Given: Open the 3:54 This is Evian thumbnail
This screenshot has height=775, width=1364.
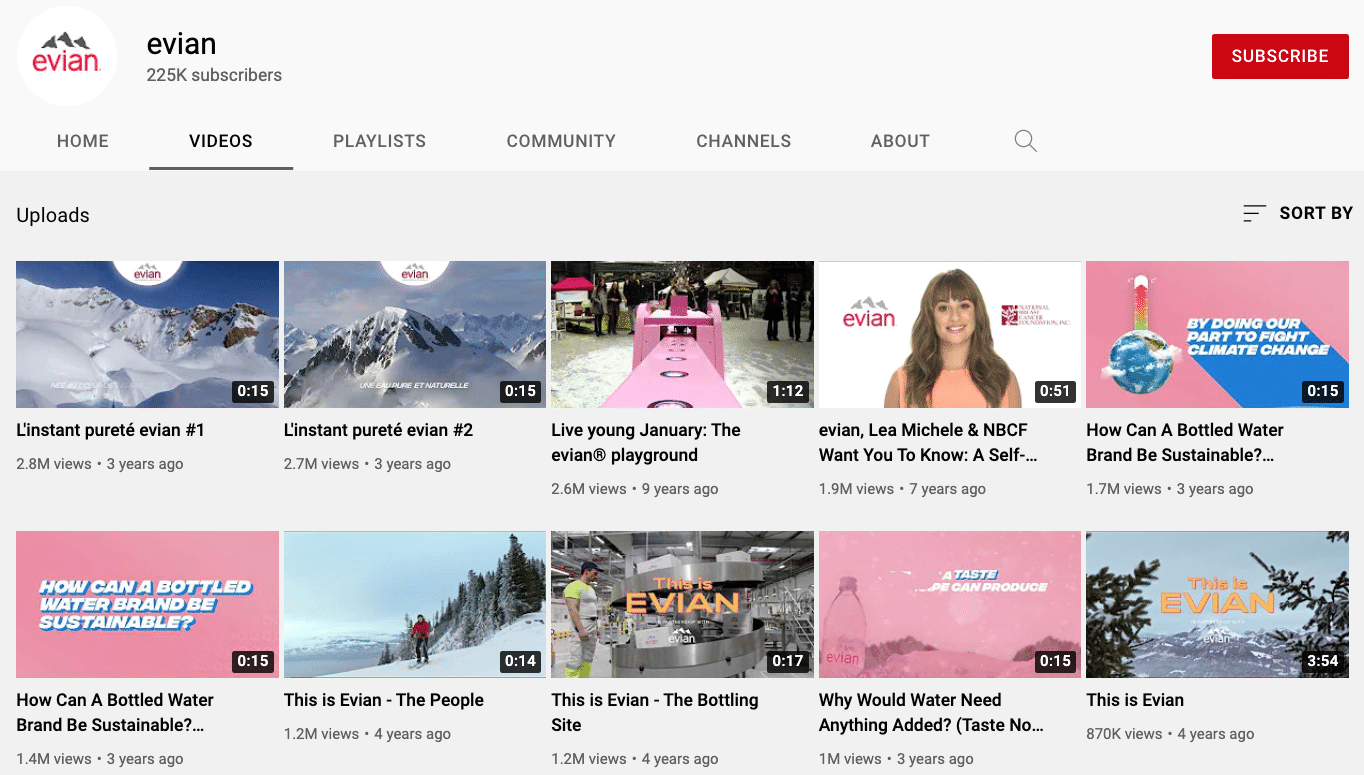Looking at the screenshot, I should (1217, 604).
